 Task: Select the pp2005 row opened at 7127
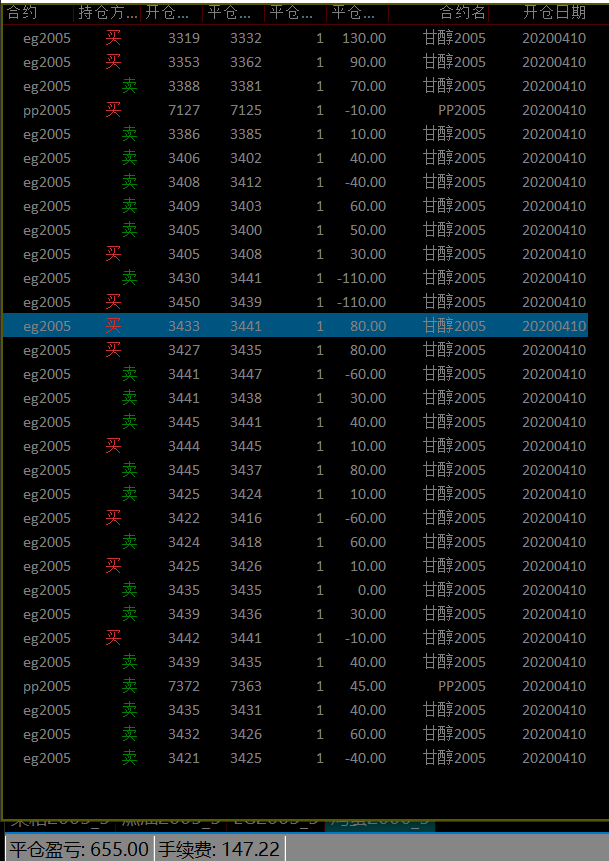[295, 110]
